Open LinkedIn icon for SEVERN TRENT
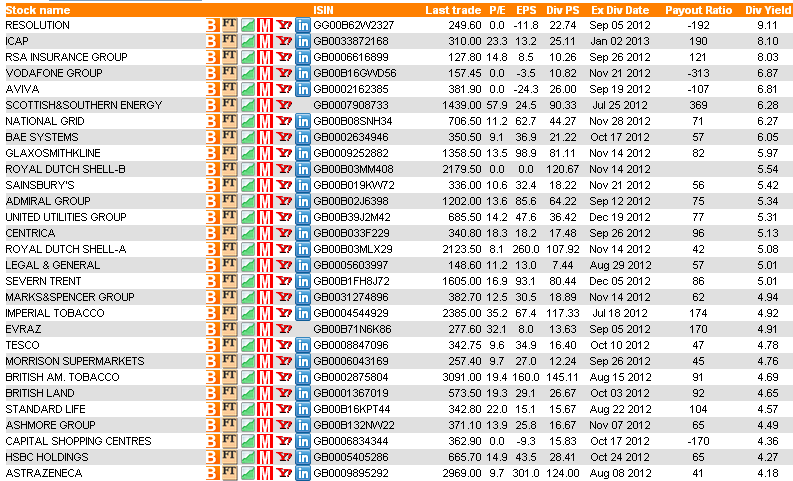The height and width of the screenshot is (481, 793). click(x=302, y=281)
